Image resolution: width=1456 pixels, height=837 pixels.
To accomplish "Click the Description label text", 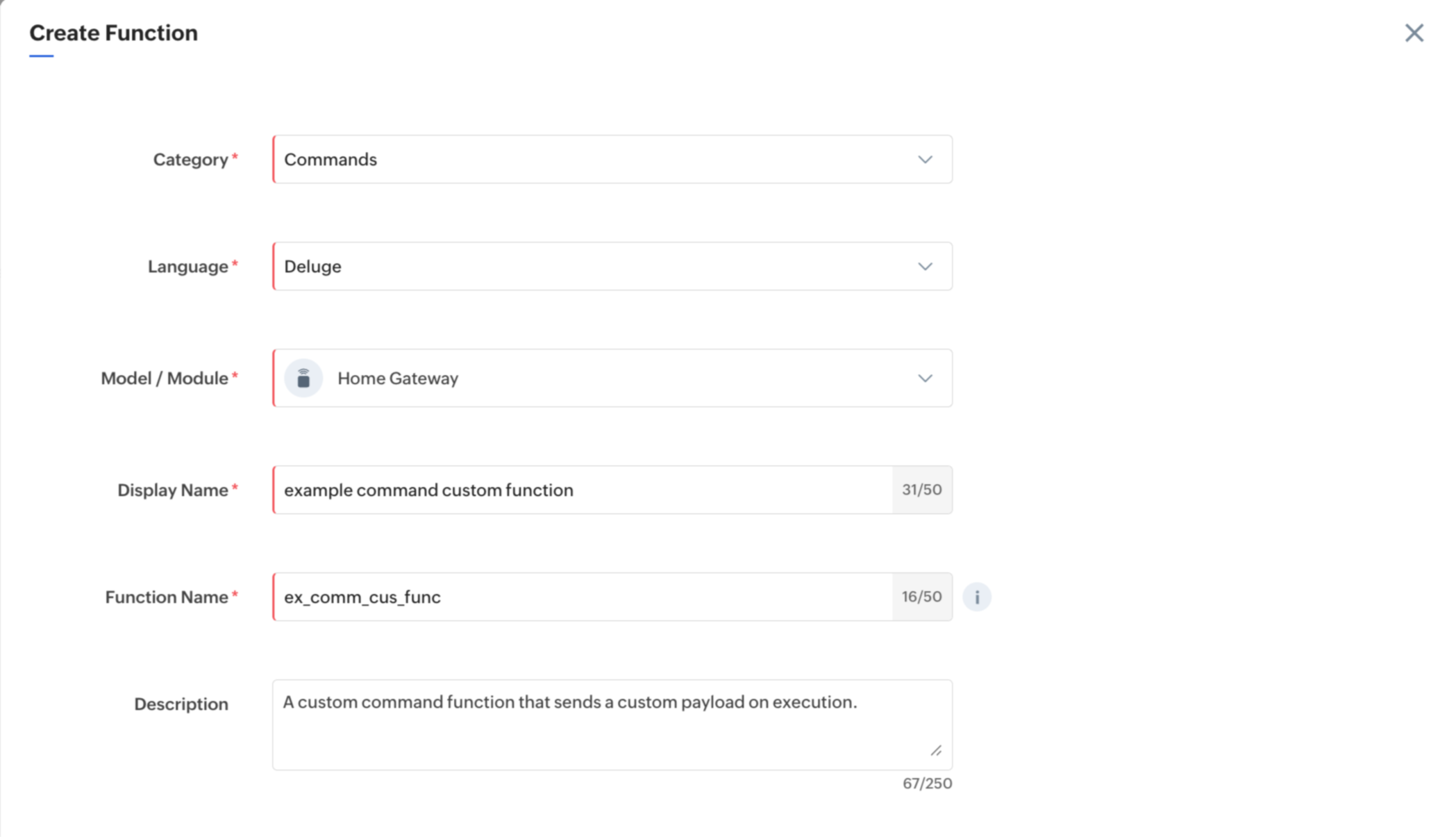I will coord(181,704).
